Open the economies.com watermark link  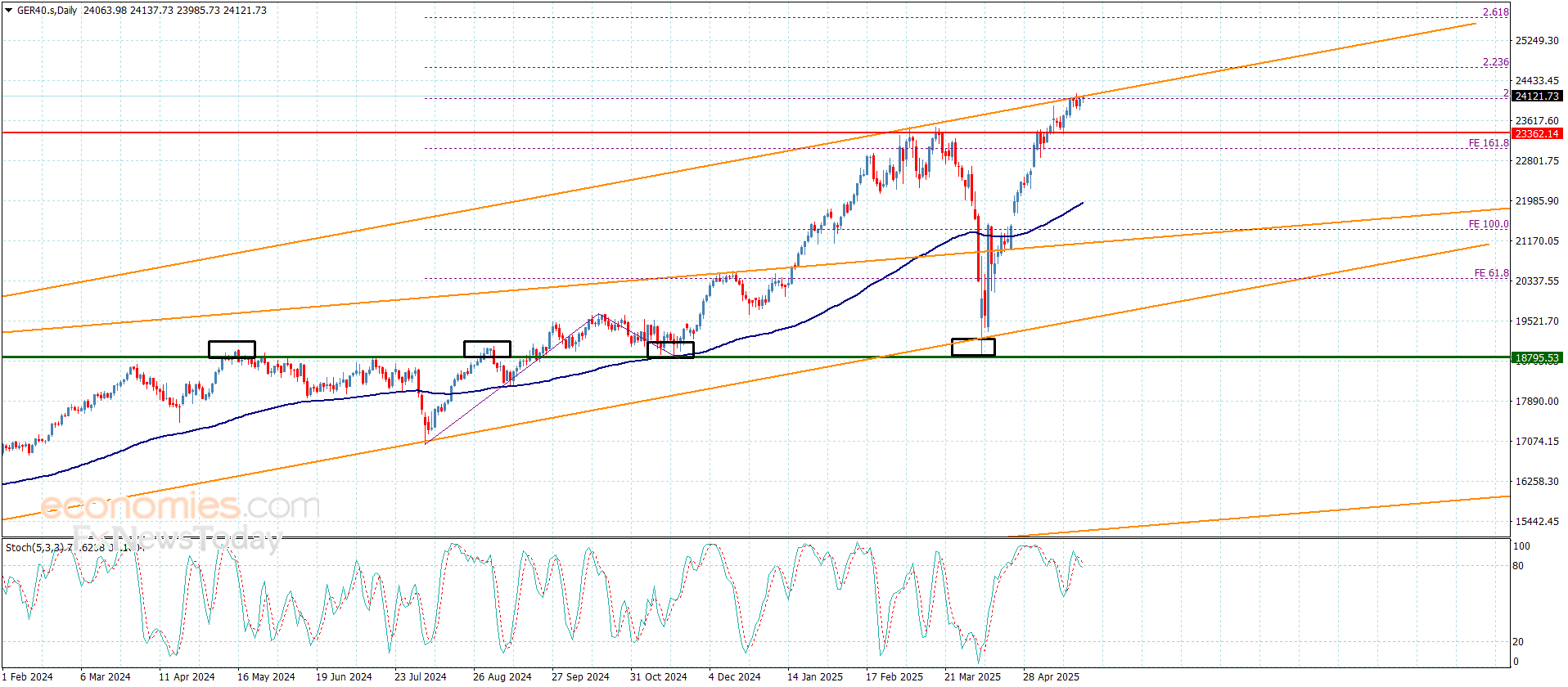[x=180, y=506]
